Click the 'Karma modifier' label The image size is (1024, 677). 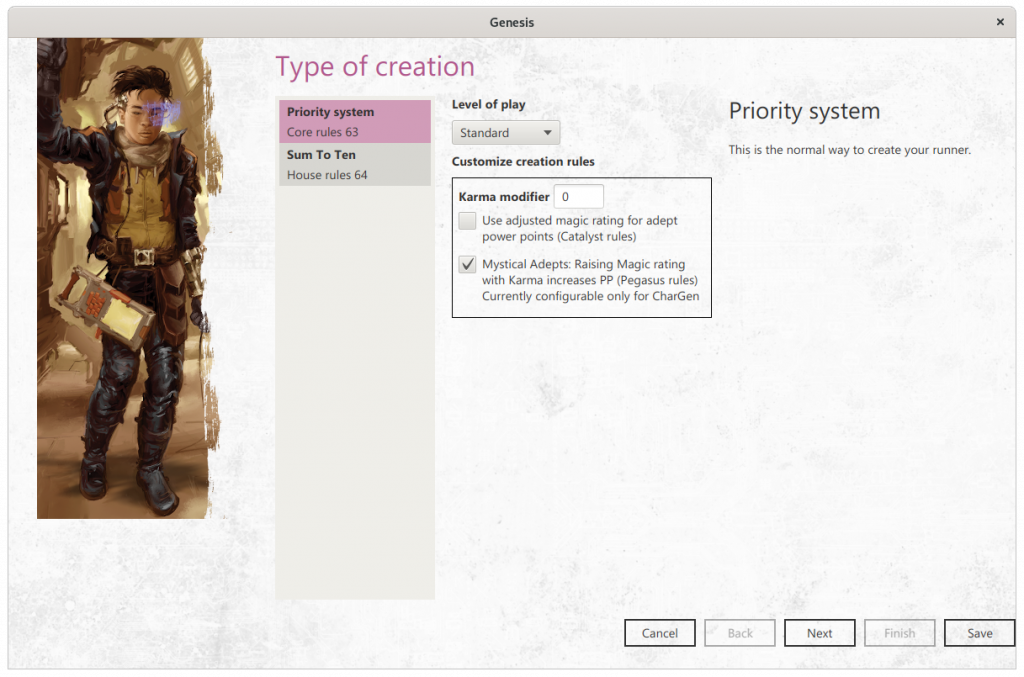[504, 197]
